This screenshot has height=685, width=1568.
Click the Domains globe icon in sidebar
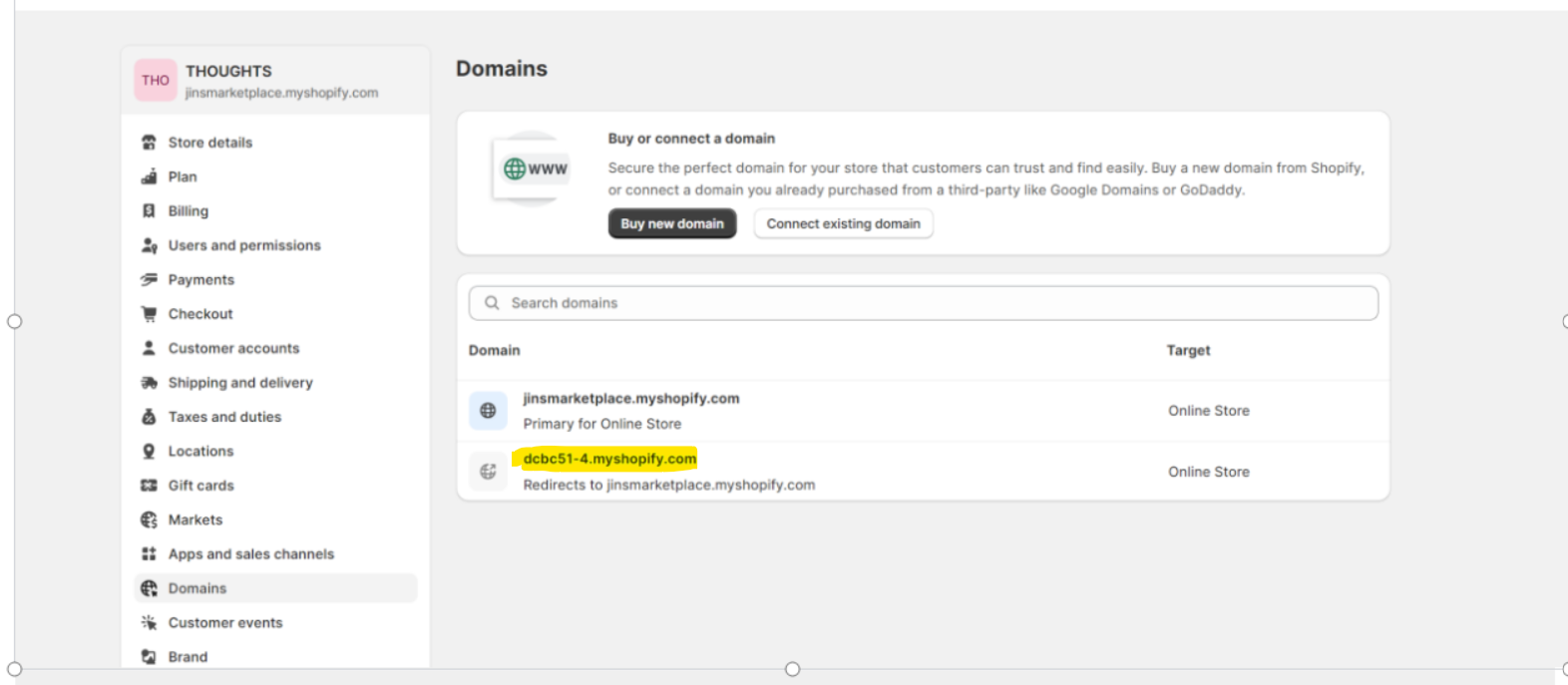149,588
